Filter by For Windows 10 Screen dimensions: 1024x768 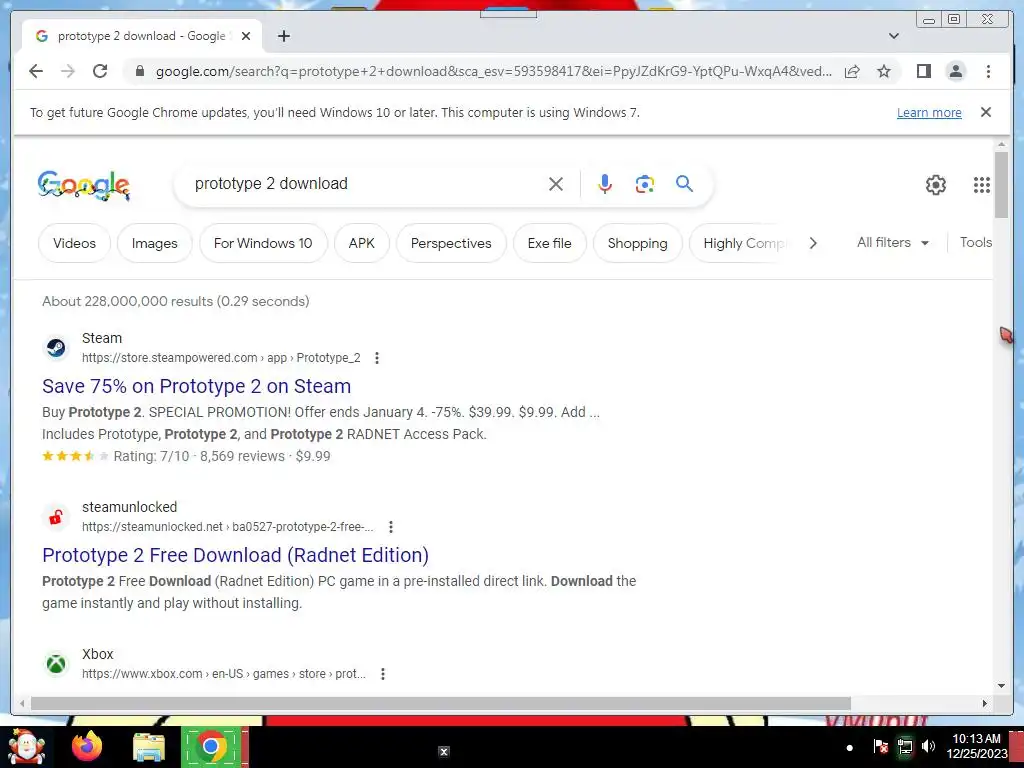click(x=263, y=243)
